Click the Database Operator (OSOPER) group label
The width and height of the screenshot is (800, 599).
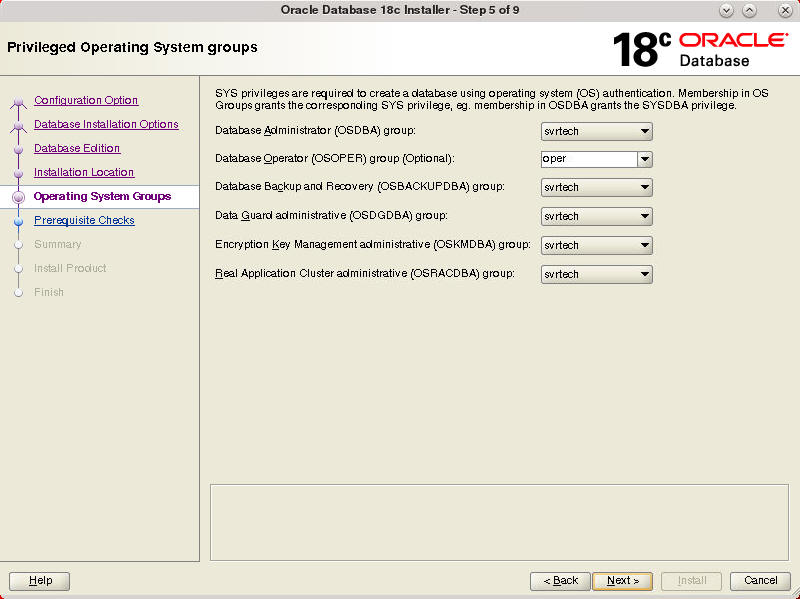(x=335, y=159)
